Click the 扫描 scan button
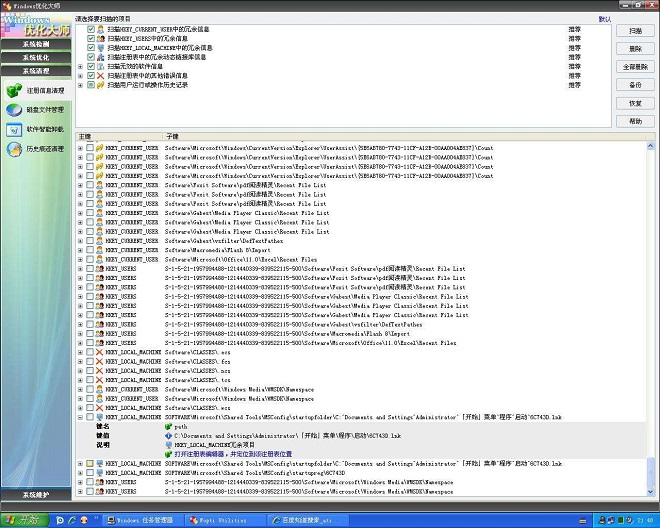Image resolution: width=660 pixels, height=528 pixels. 635,31
